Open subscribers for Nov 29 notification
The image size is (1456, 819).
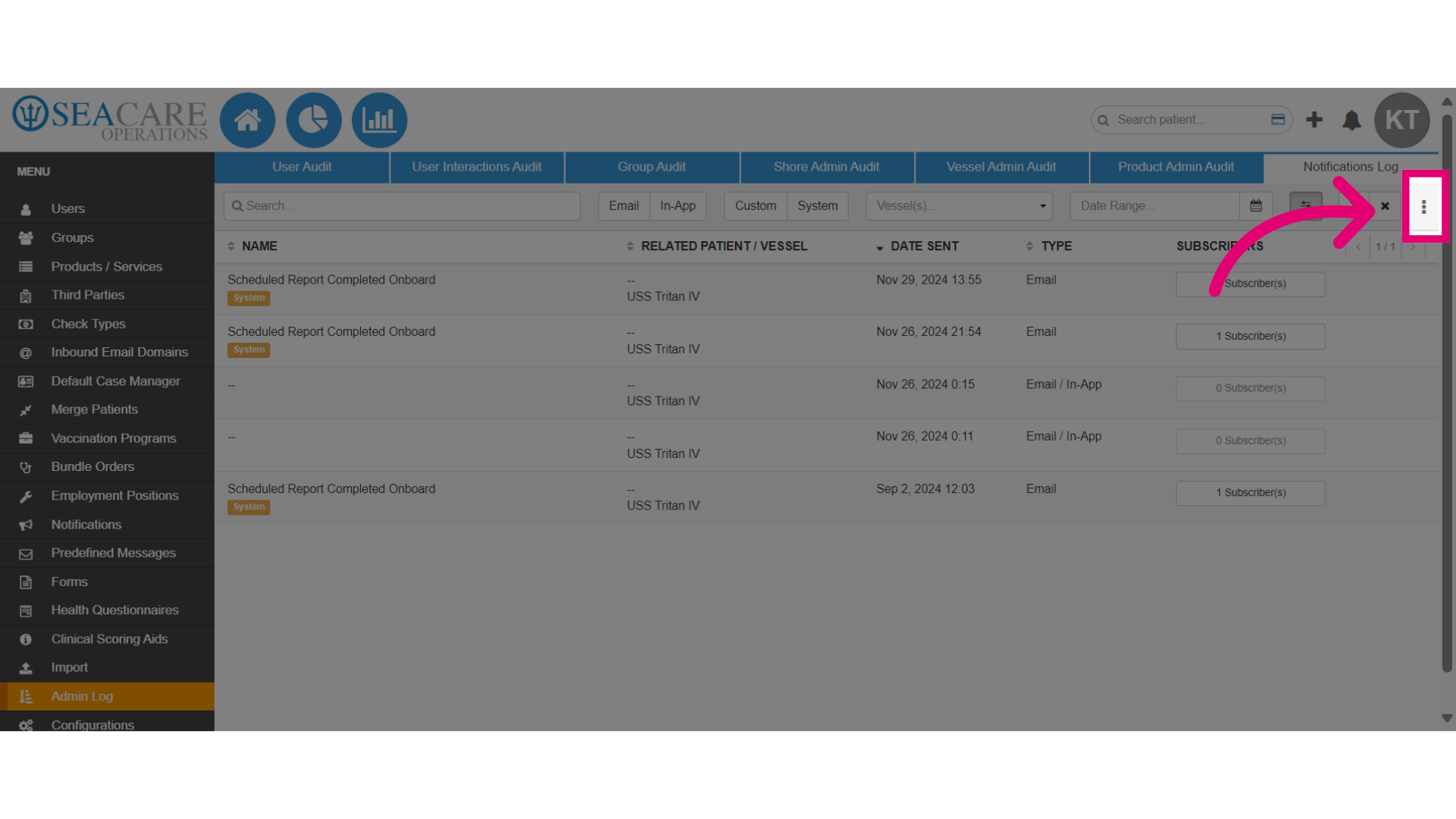1250,284
